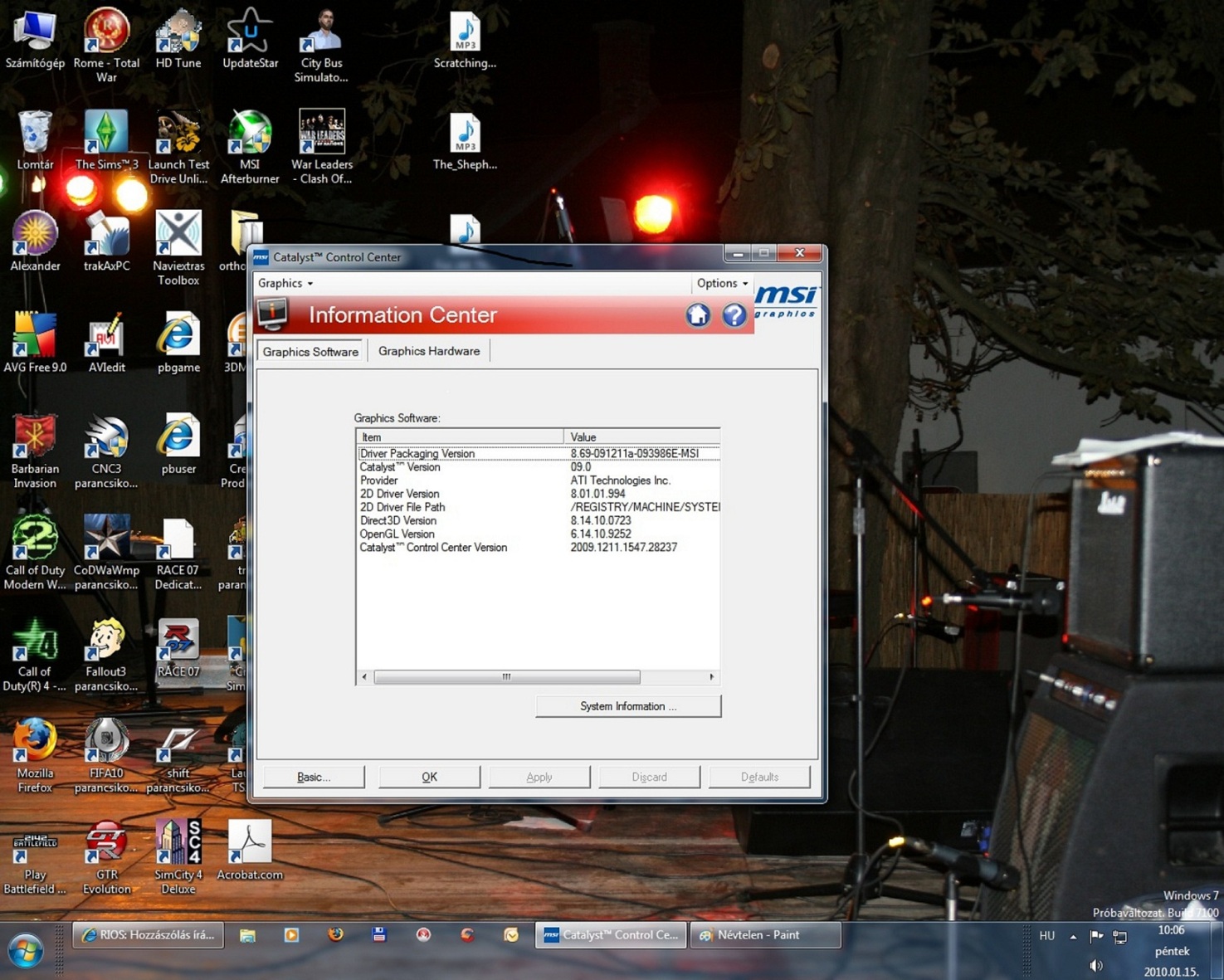This screenshot has width=1224, height=980.
Task: Select the 2D Driver File Path row
Action: [538, 507]
